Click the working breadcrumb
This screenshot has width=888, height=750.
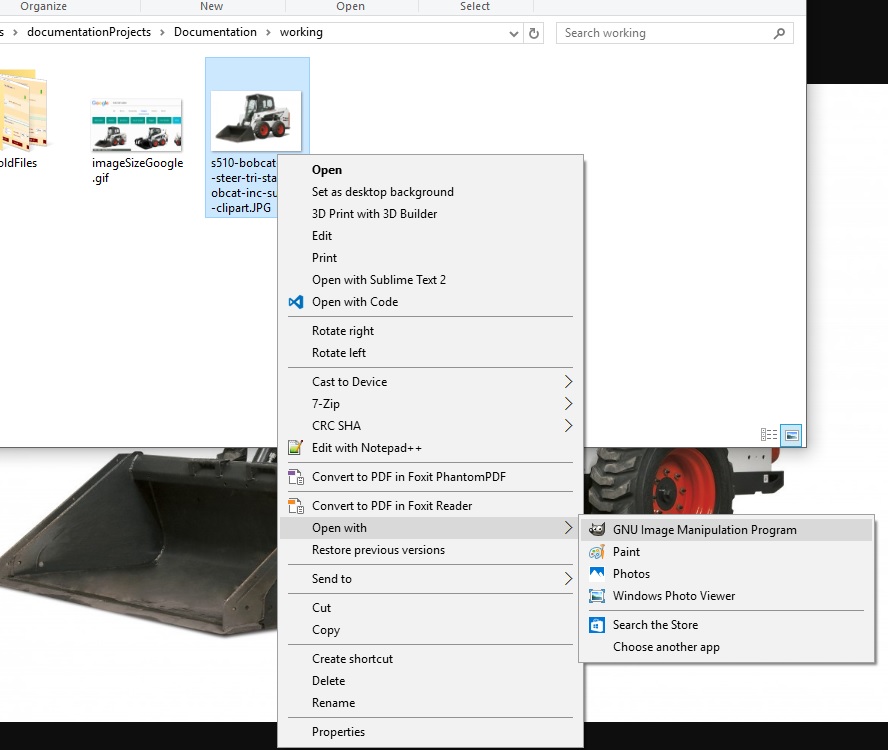point(301,32)
